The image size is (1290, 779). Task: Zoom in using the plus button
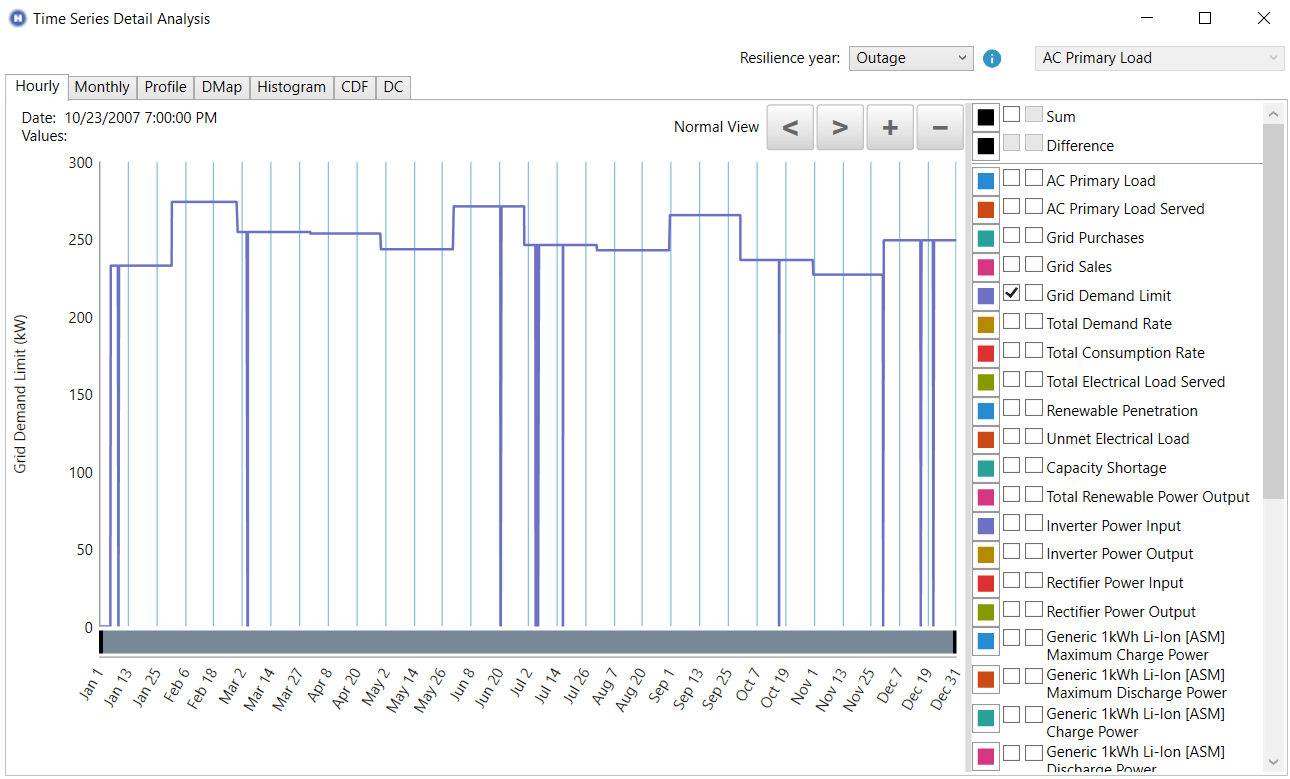click(889, 127)
